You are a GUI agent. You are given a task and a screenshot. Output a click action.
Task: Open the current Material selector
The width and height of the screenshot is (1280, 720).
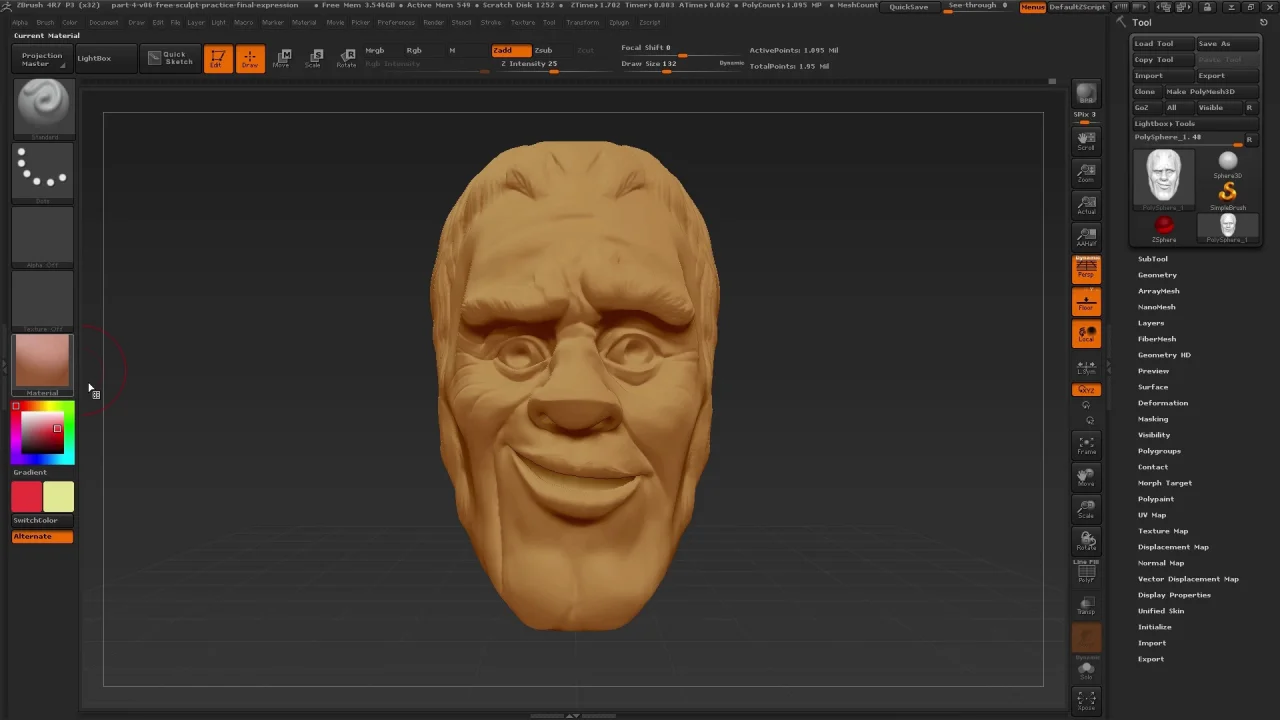[43, 365]
